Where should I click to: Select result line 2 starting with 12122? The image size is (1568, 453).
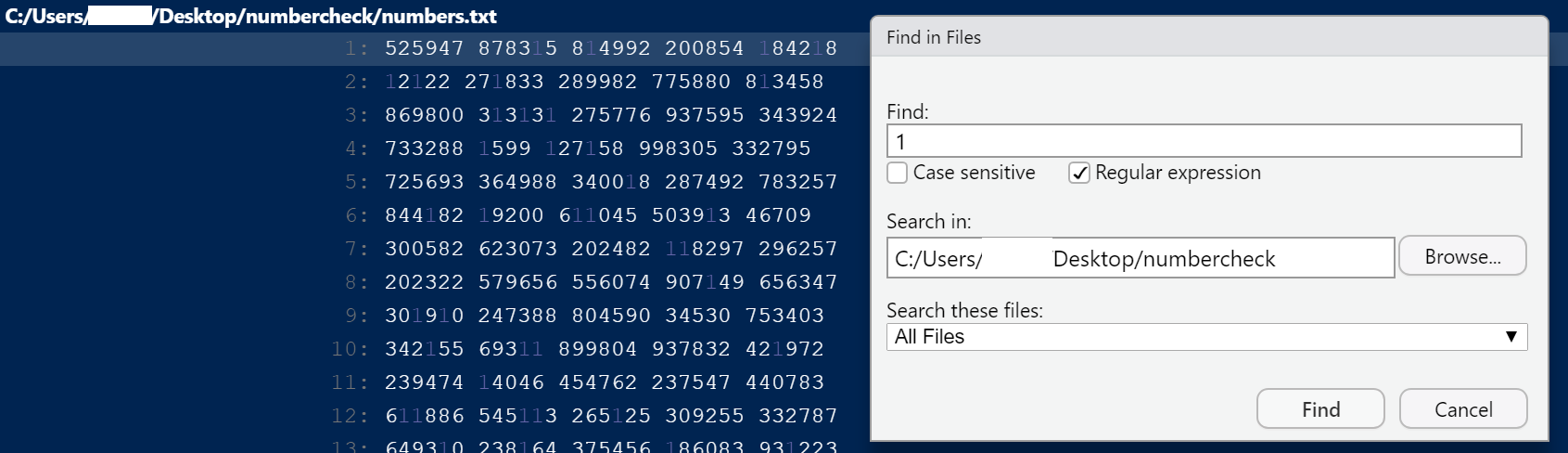click(435, 82)
